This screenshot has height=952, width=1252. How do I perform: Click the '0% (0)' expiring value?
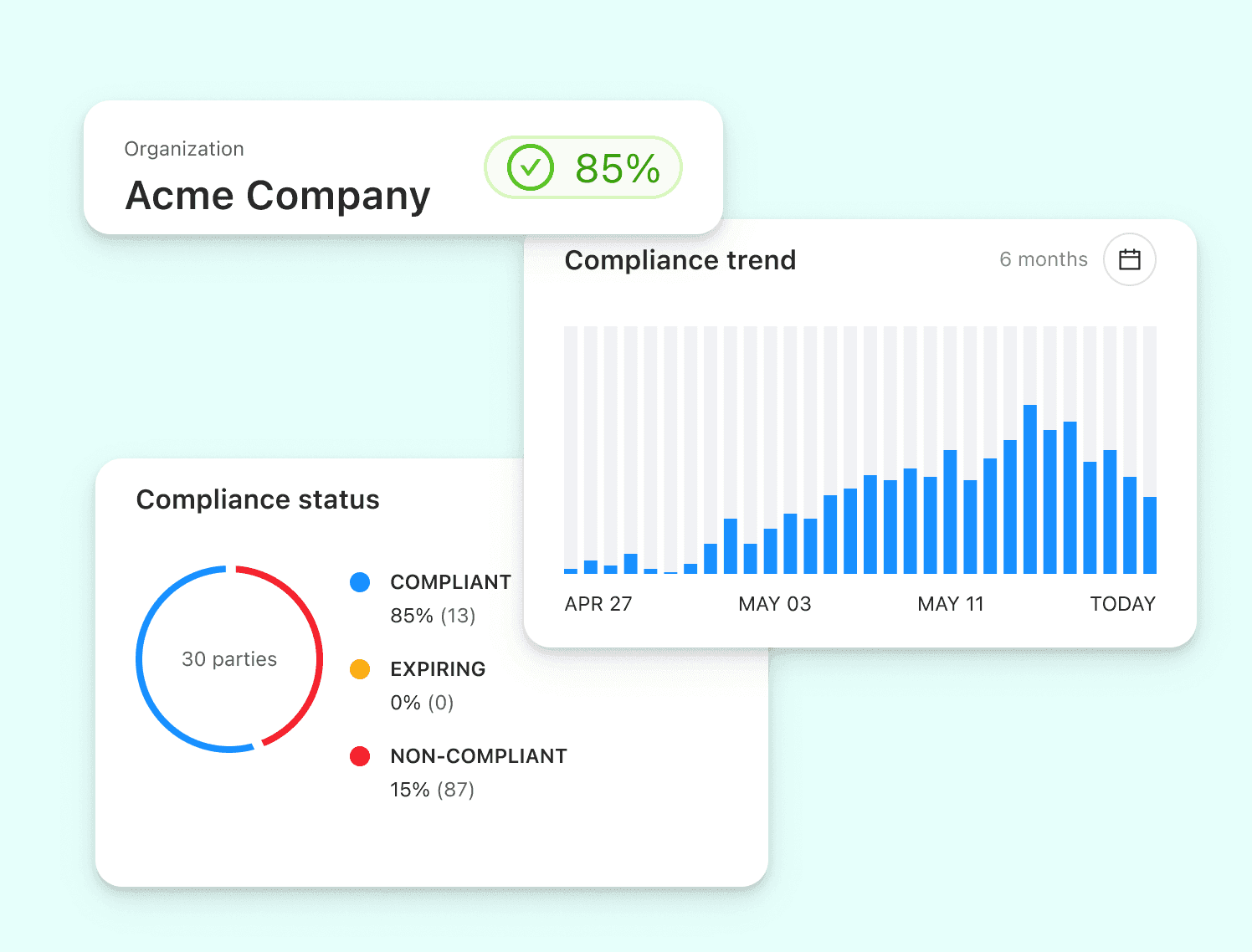(422, 703)
